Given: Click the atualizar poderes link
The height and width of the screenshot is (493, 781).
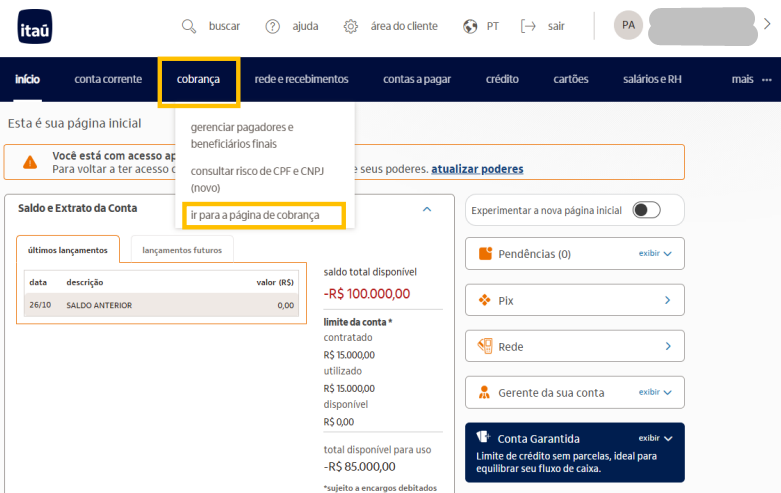Looking at the screenshot, I should [x=477, y=169].
